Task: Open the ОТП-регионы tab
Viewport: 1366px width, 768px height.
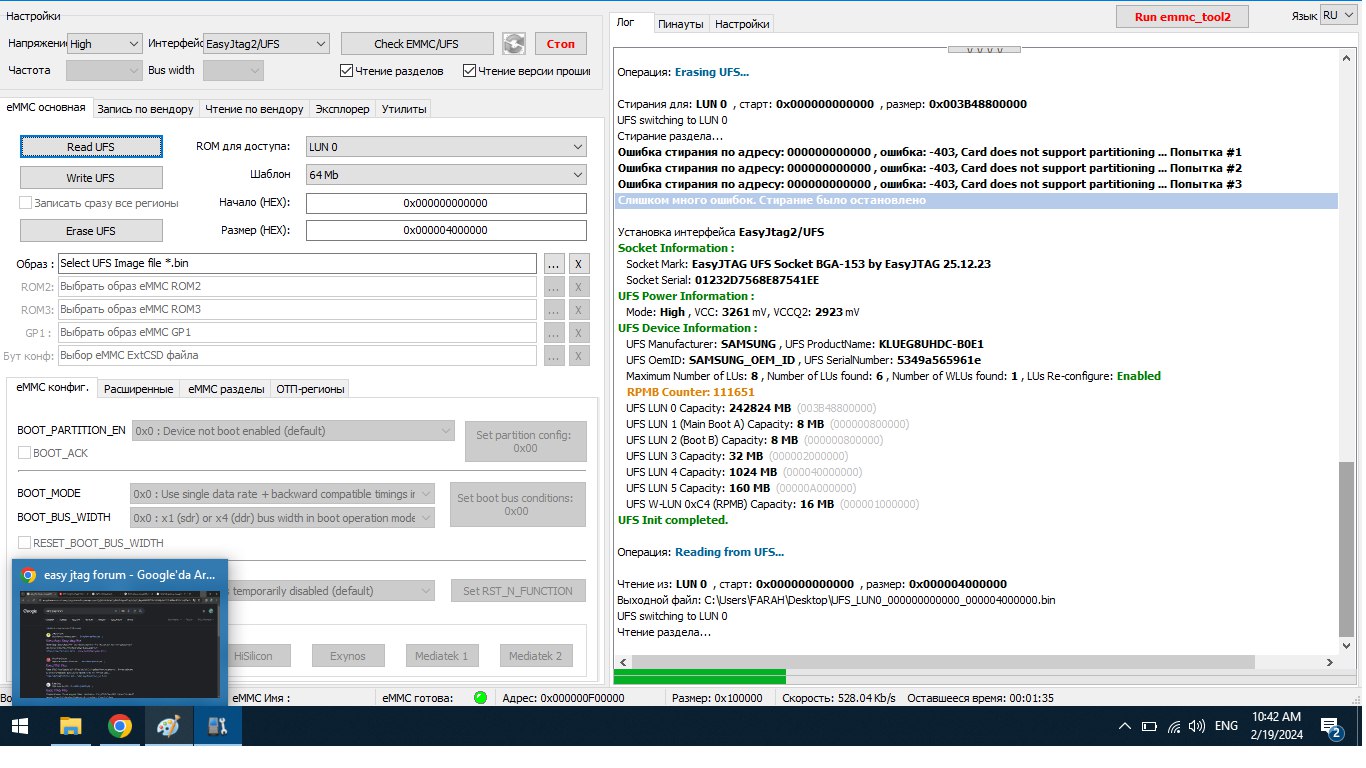Action: [x=309, y=389]
